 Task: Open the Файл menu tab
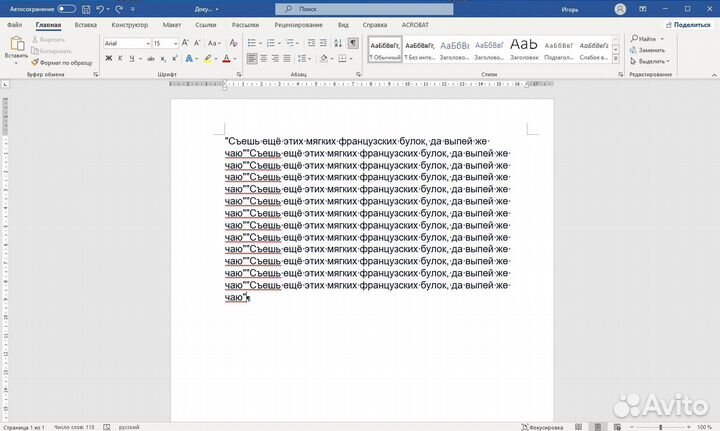click(15, 25)
